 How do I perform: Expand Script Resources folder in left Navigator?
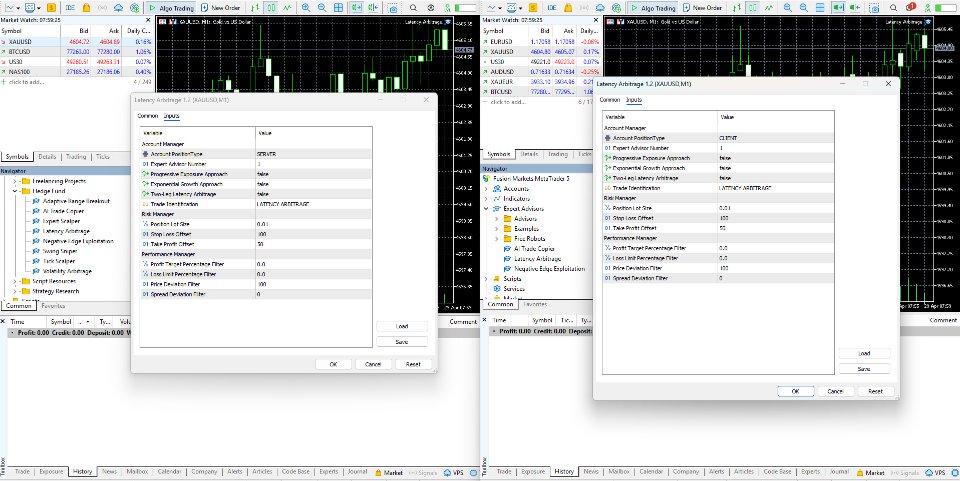tap(15, 281)
